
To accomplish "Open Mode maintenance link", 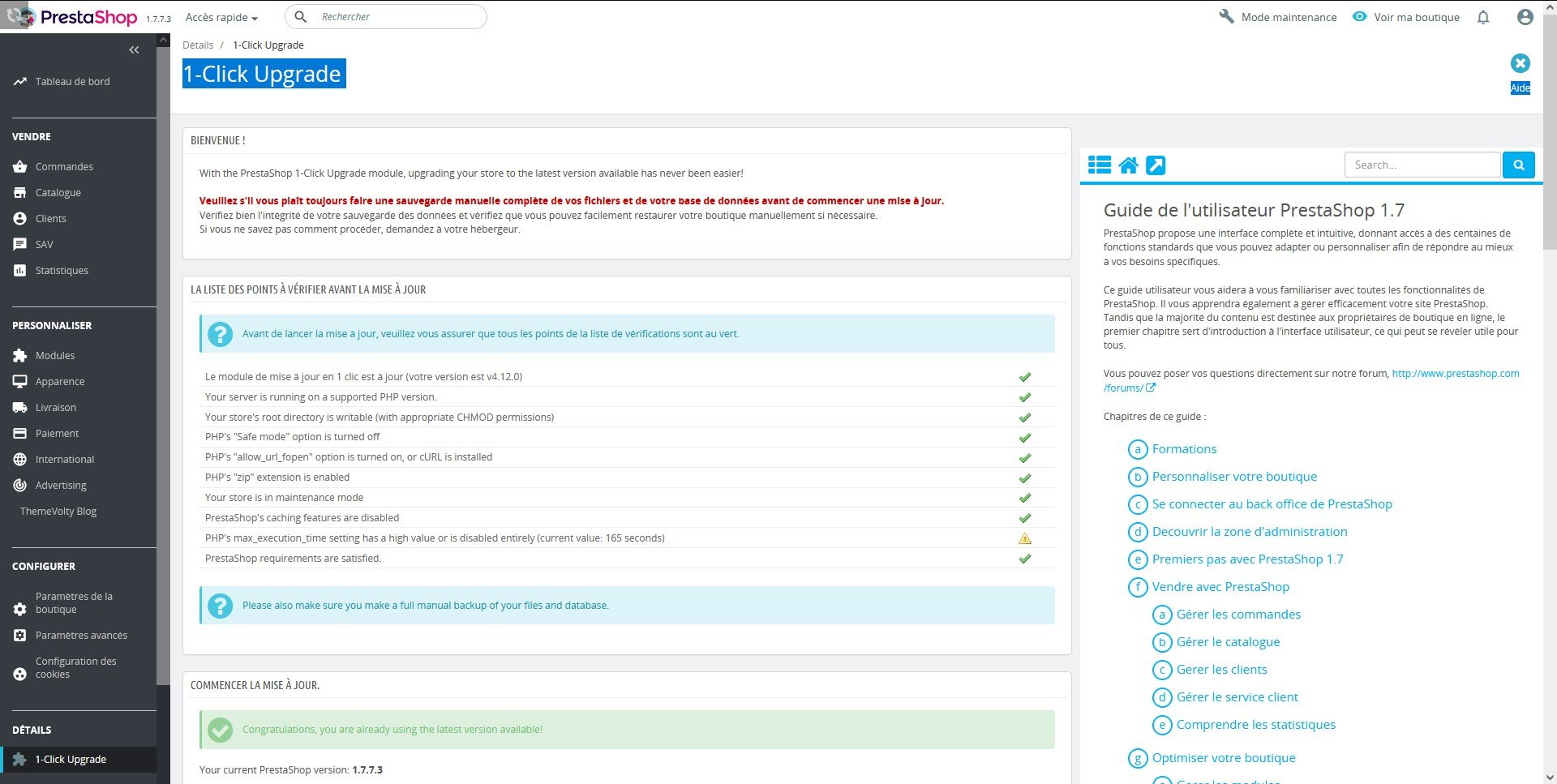I will coord(1278,17).
